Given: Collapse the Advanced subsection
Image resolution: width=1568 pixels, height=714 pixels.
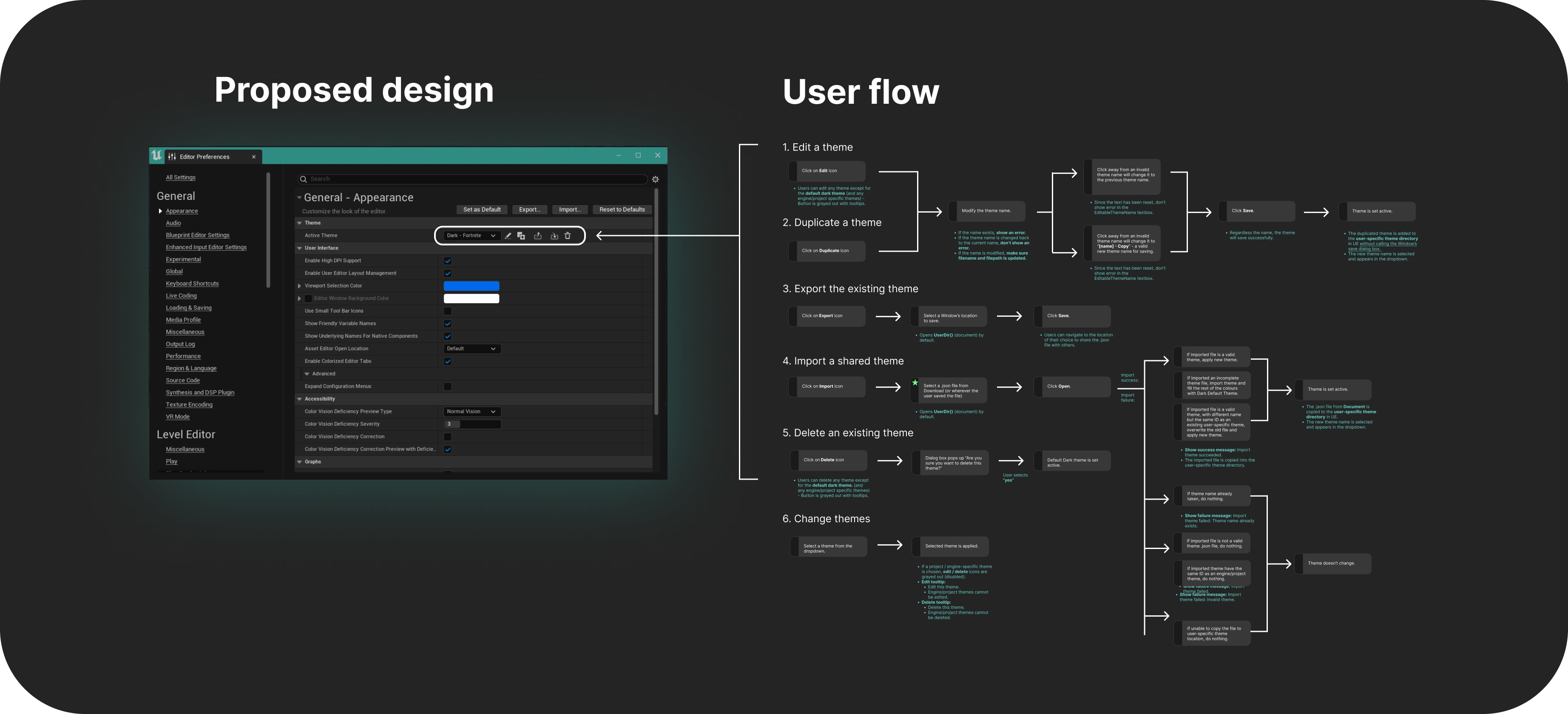Looking at the screenshot, I should [307, 374].
